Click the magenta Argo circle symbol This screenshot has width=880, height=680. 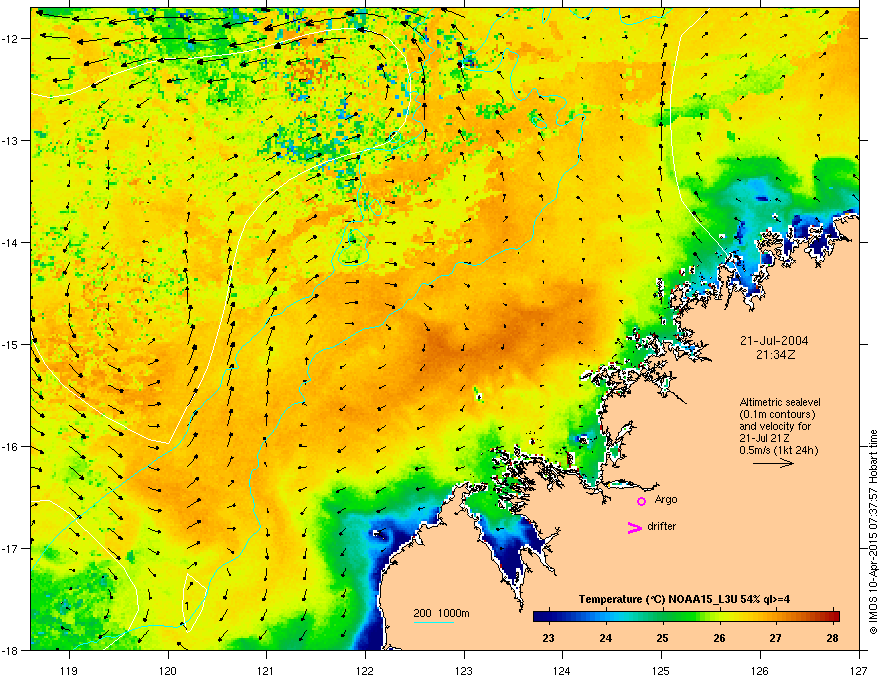[x=641, y=501]
